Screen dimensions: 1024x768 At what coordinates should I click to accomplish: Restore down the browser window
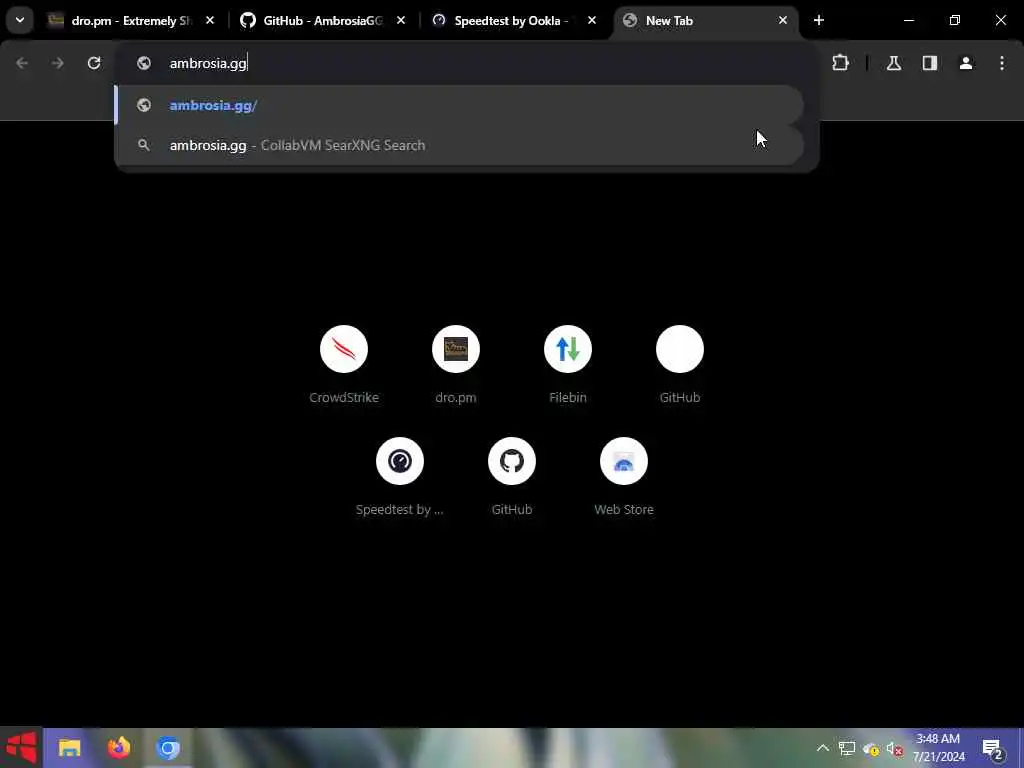tap(955, 20)
